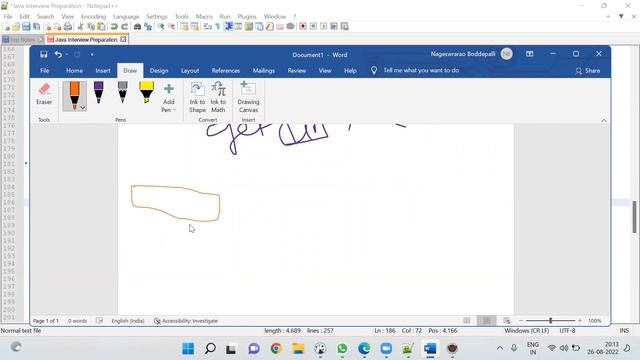Switch to Read Mode view icon
The image size is (640, 360).
point(467,320)
